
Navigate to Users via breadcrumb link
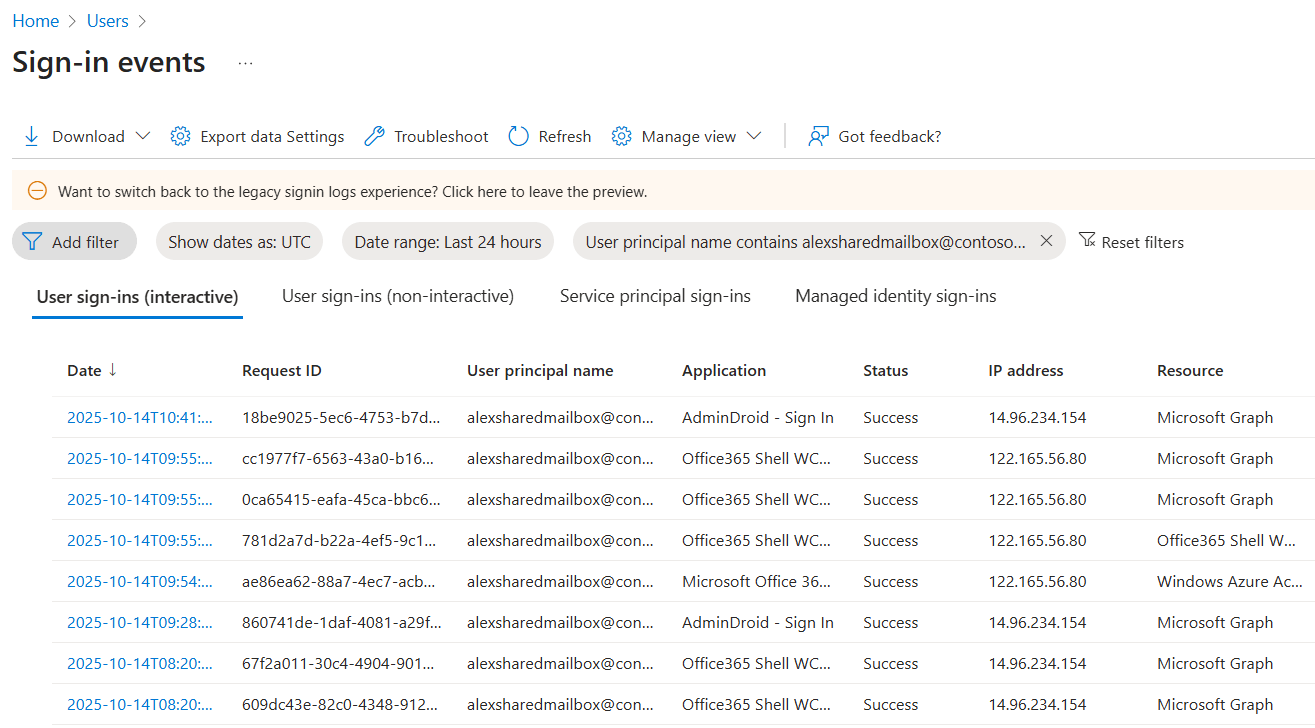coord(107,20)
